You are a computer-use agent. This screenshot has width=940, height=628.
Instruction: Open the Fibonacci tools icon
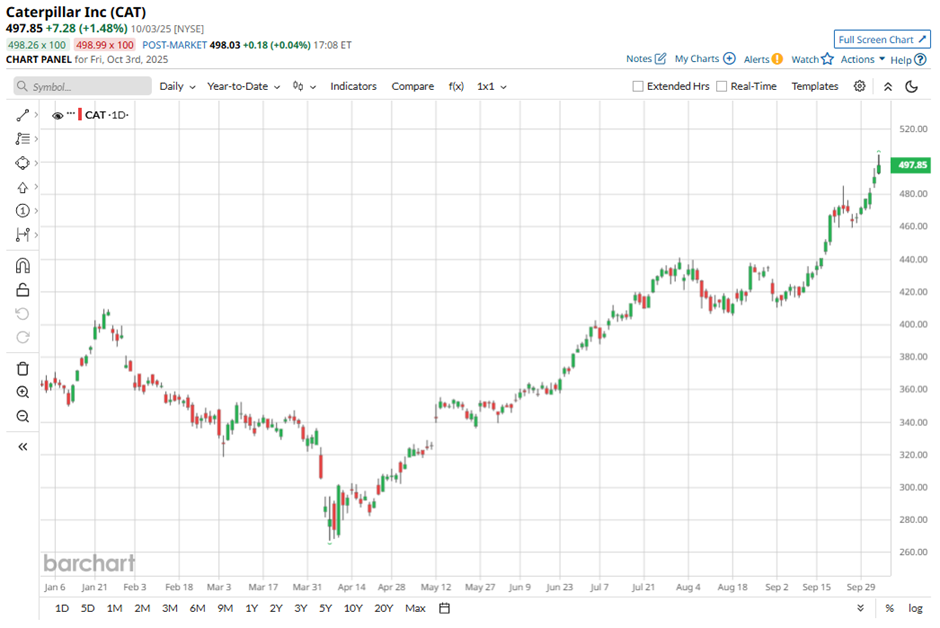[23, 139]
